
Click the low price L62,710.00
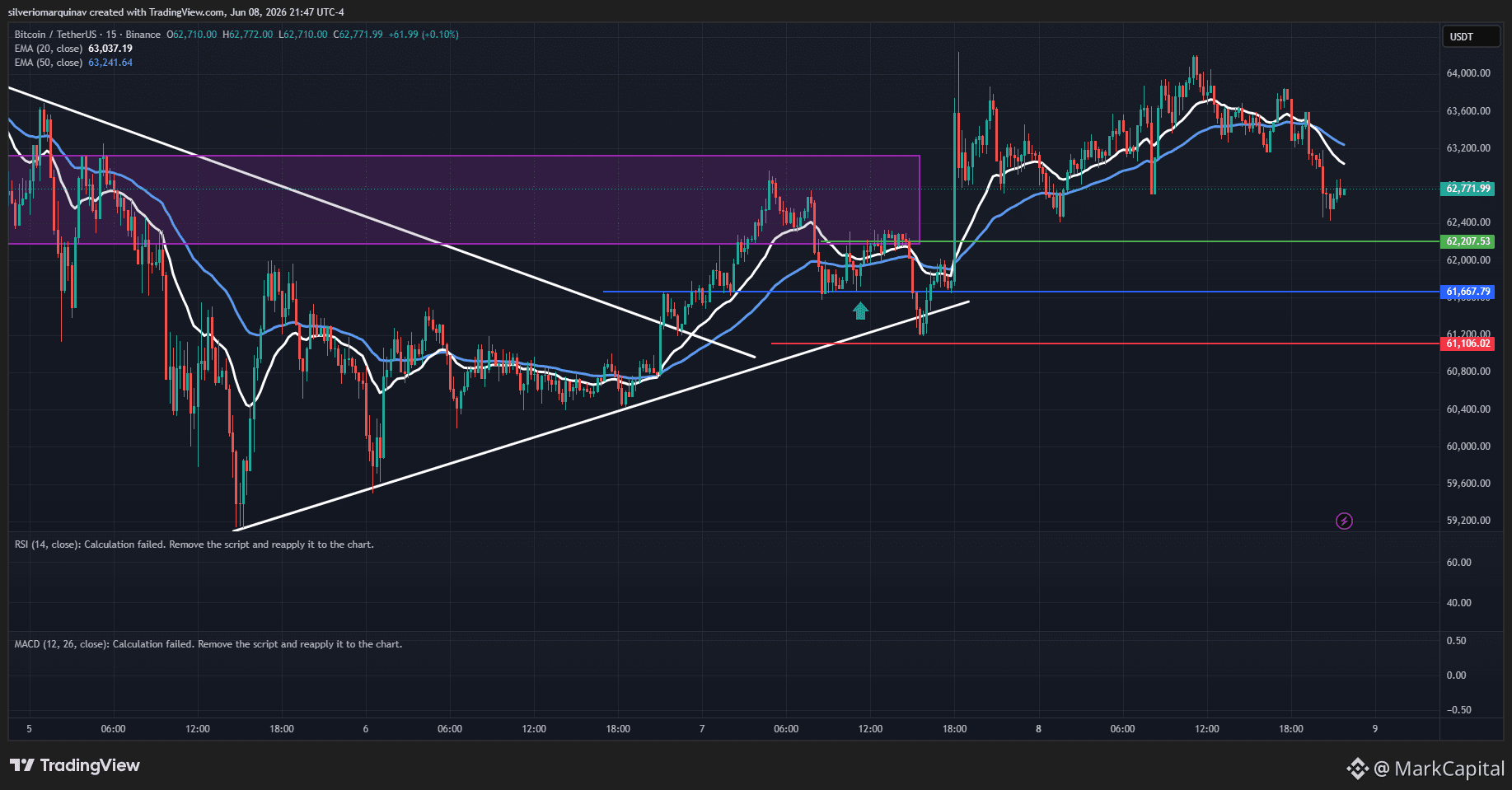point(303,35)
